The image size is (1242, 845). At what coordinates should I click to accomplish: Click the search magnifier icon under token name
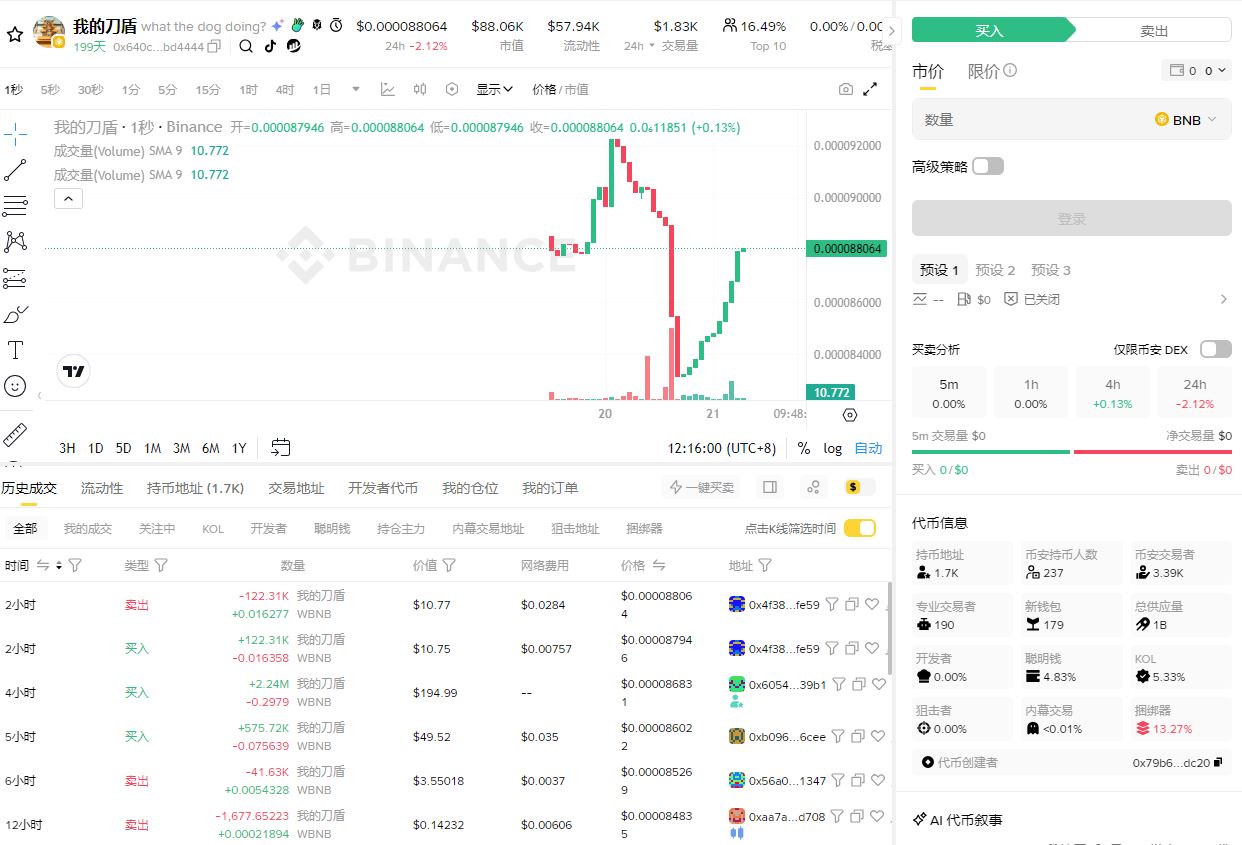(246, 46)
